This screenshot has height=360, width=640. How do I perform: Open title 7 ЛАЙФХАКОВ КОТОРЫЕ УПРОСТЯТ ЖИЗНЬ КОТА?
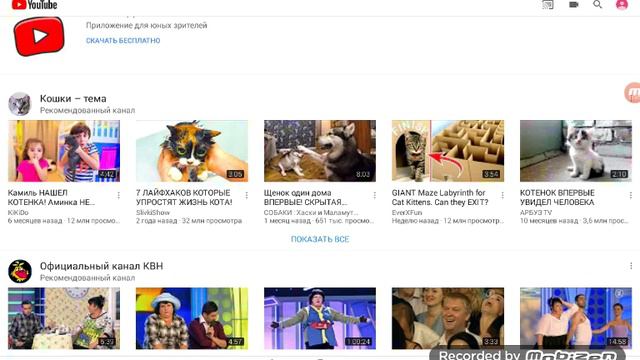184,197
